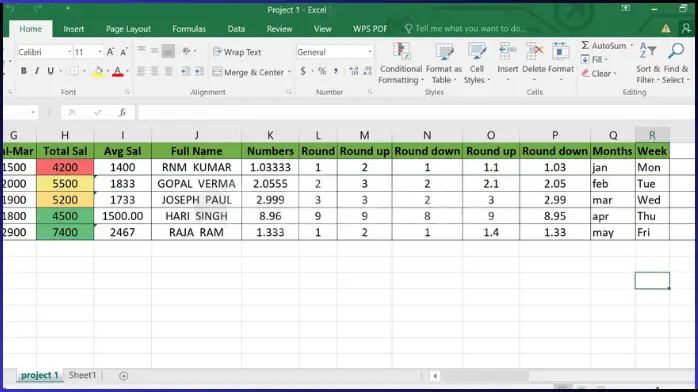
Task: Top align cell contents
Action: pyautogui.click(x=141, y=50)
